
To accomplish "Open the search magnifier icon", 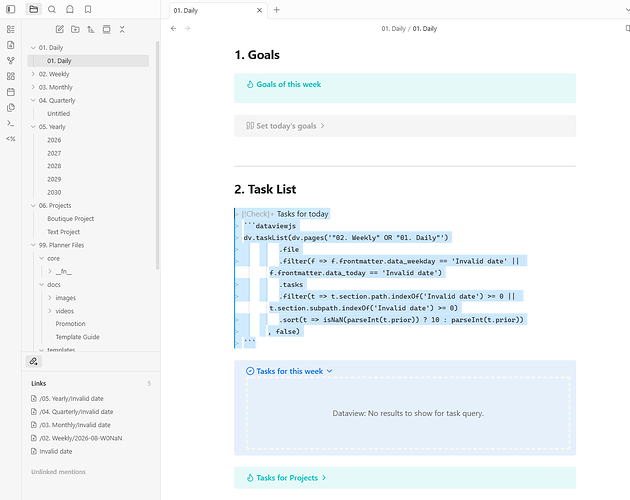I will 52,9.
